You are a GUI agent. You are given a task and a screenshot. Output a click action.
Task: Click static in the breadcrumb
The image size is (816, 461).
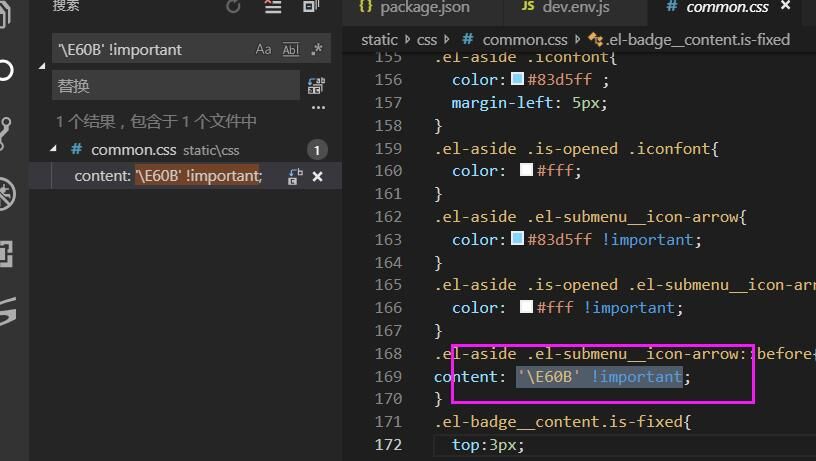[x=379, y=40]
